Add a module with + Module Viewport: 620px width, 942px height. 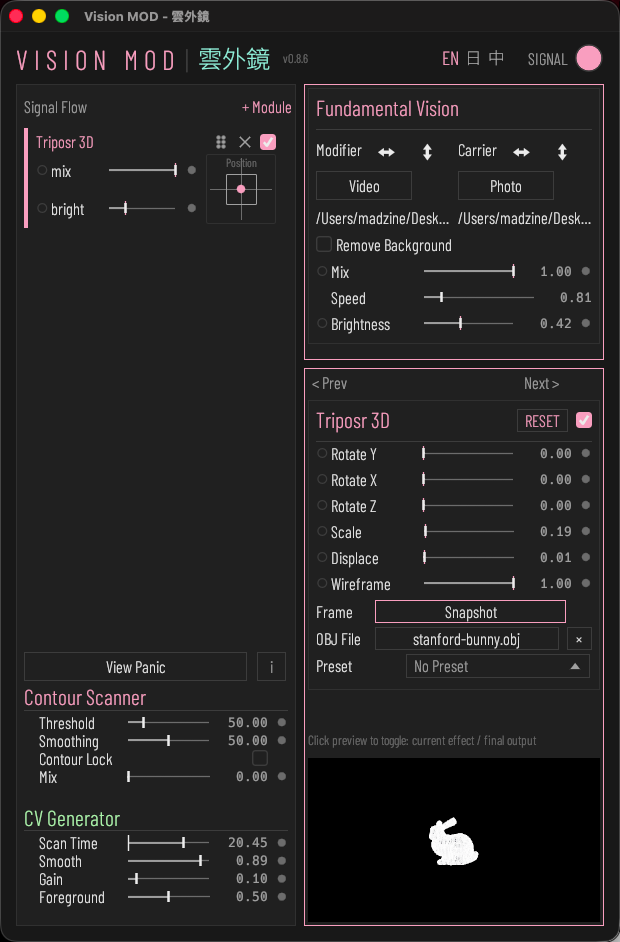point(266,108)
